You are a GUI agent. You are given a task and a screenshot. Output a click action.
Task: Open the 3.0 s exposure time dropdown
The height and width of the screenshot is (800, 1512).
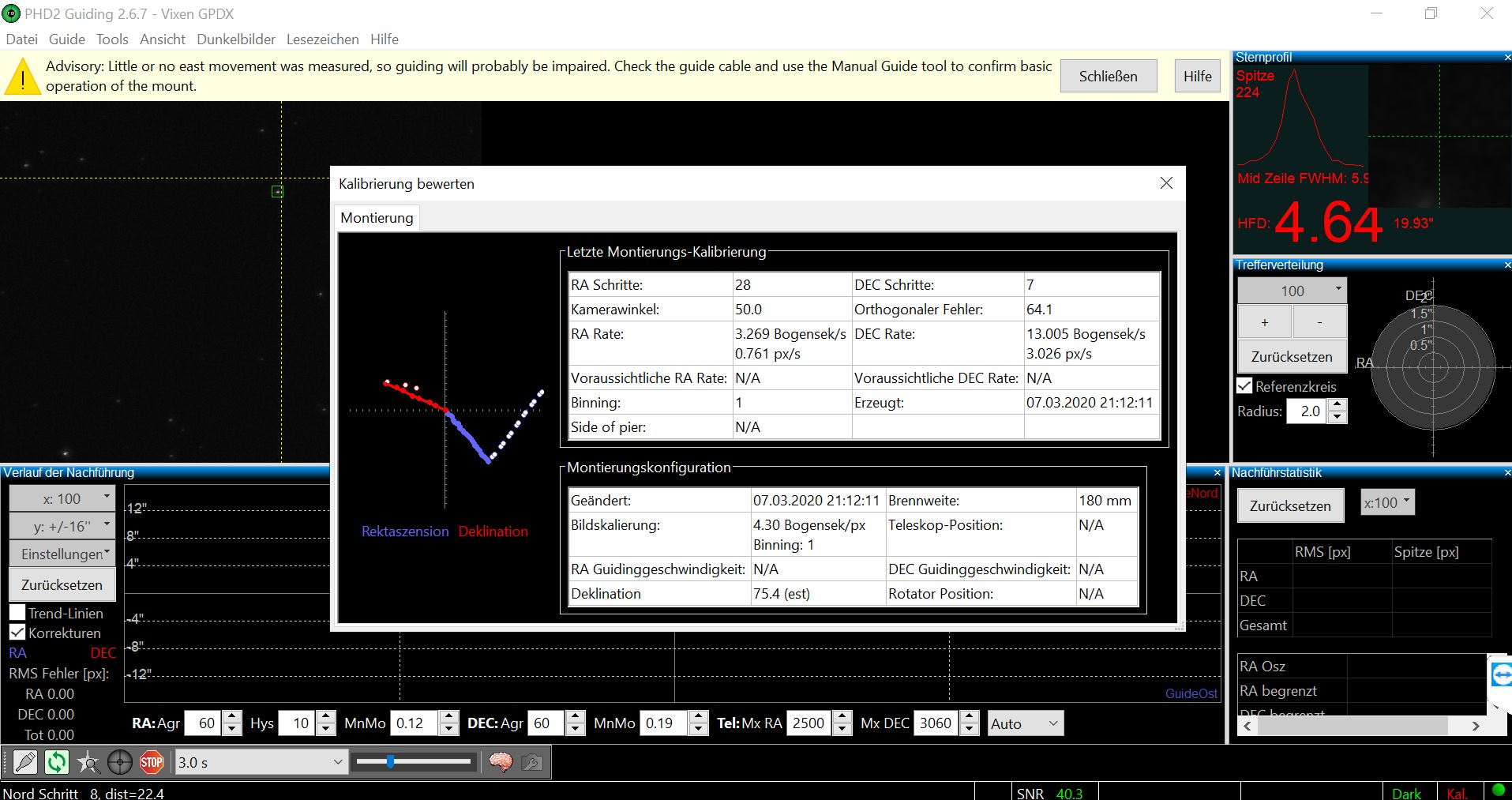(x=261, y=762)
